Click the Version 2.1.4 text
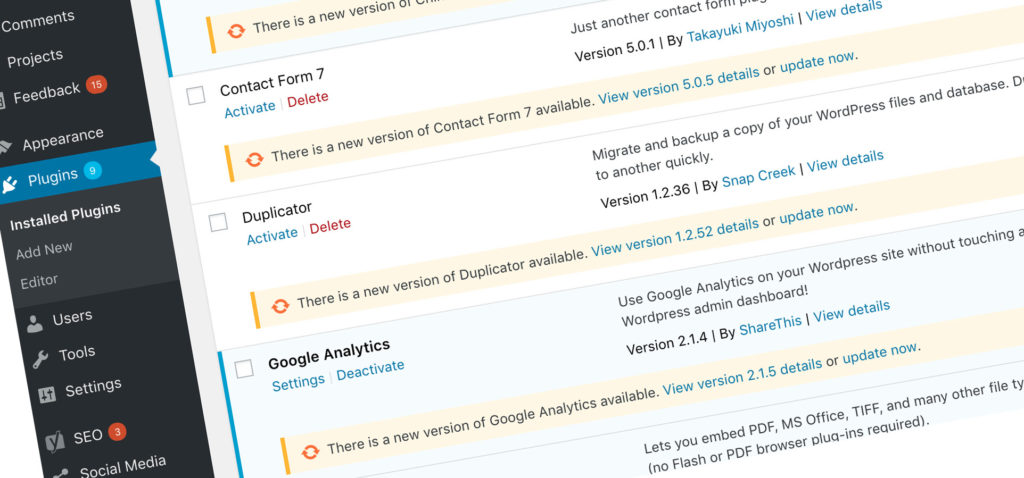Image resolution: width=1024 pixels, height=478 pixels. 667,342
